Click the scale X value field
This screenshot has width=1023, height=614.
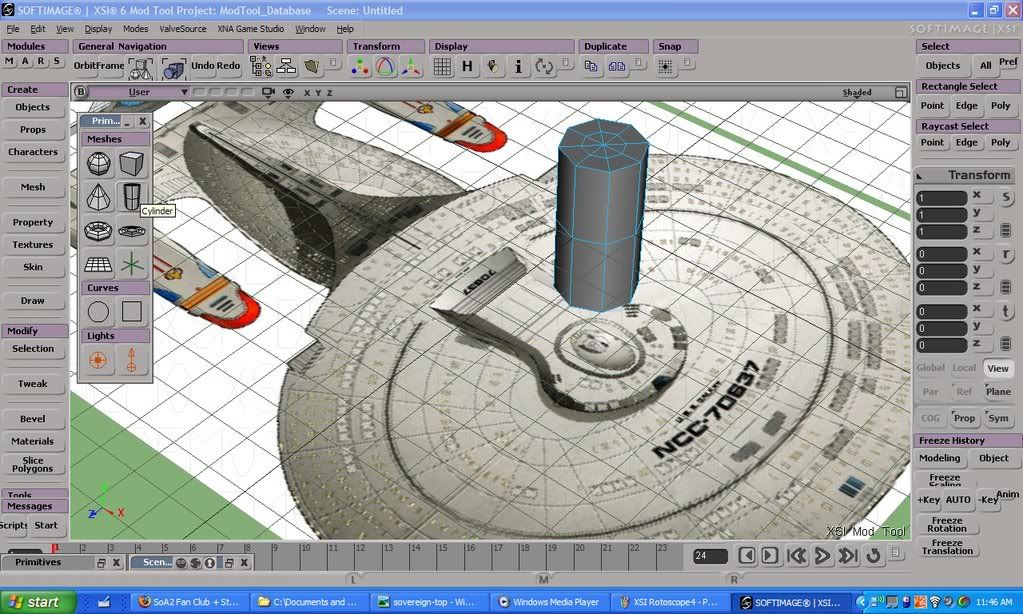tap(941, 198)
